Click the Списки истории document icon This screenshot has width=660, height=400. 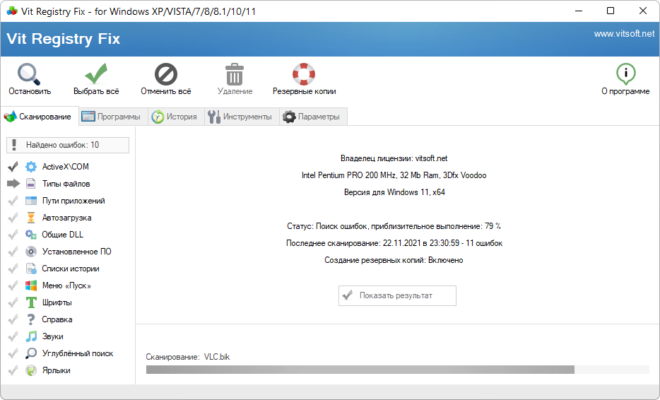(x=31, y=269)
